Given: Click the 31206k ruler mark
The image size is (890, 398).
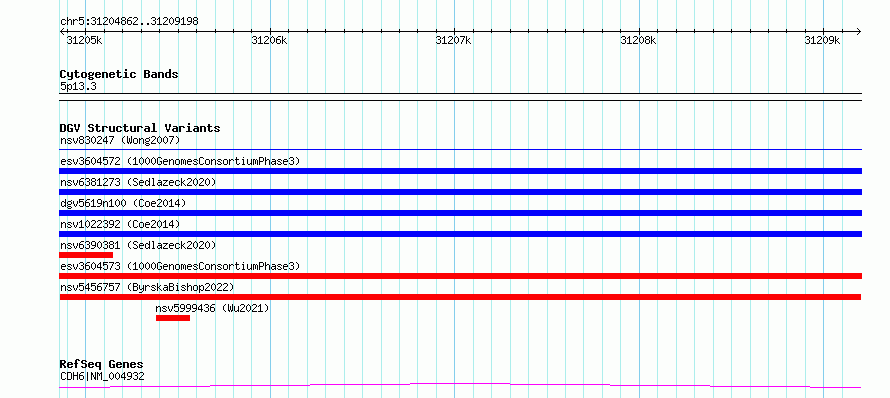Looking at the screenshot, I should point(269,41).
